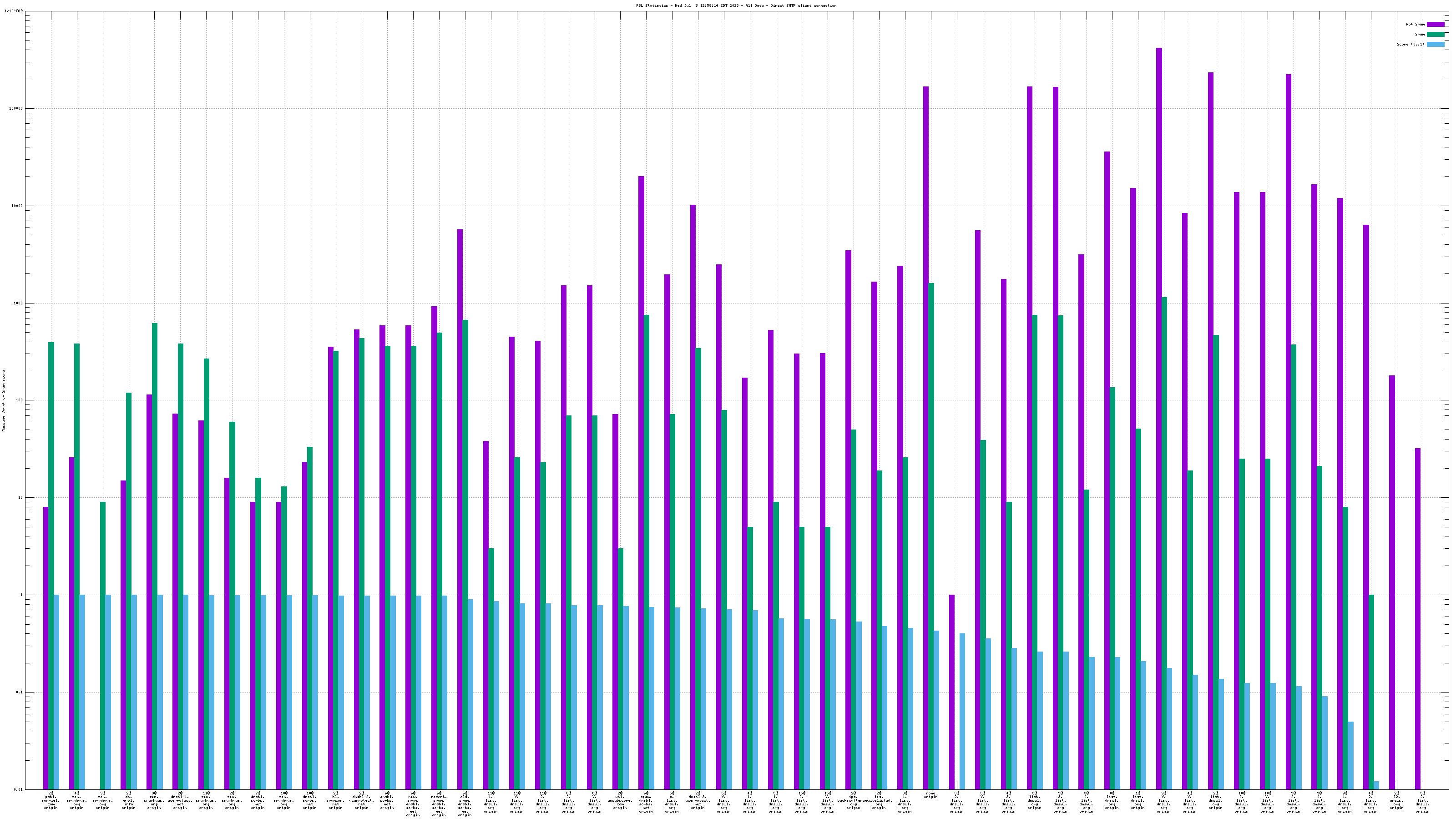Click the blue Score (0..1) legend swatch
The image size is (1456, 819).
click(x=1435, y=44)
